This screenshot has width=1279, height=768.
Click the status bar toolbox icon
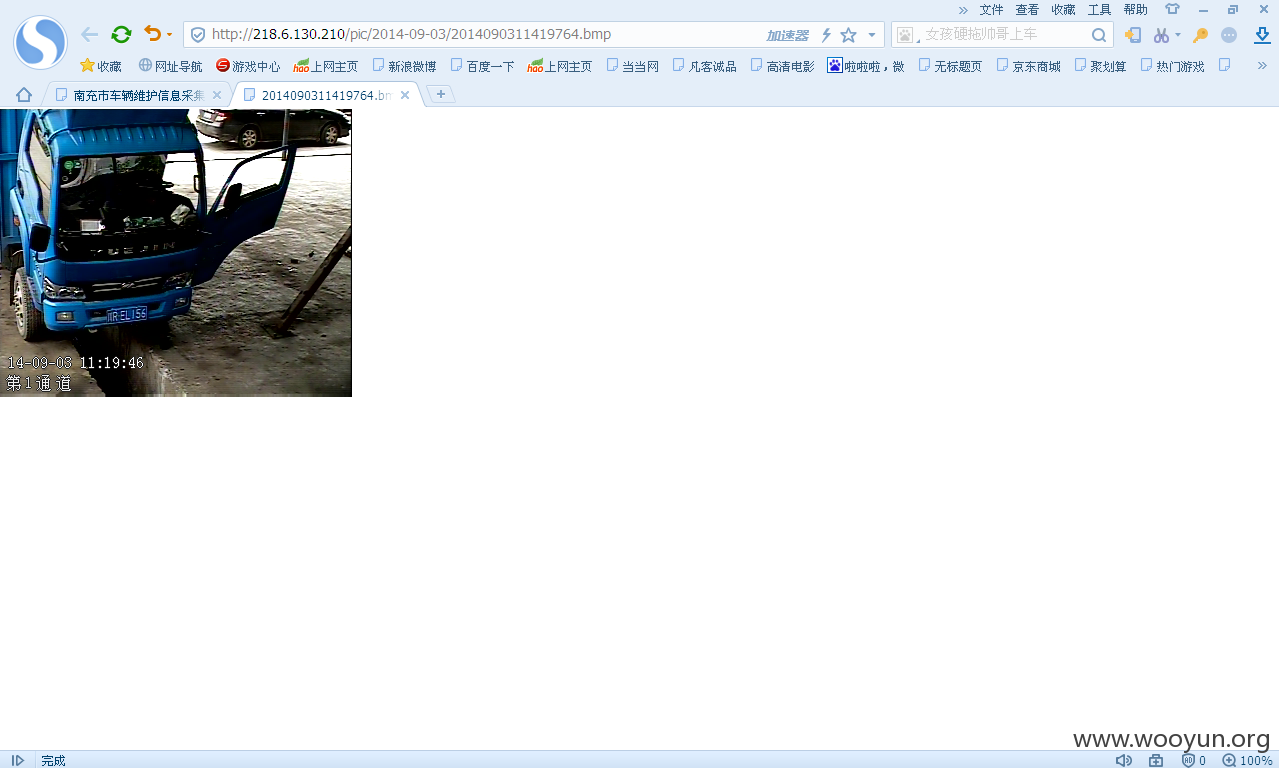[1156, 760]
